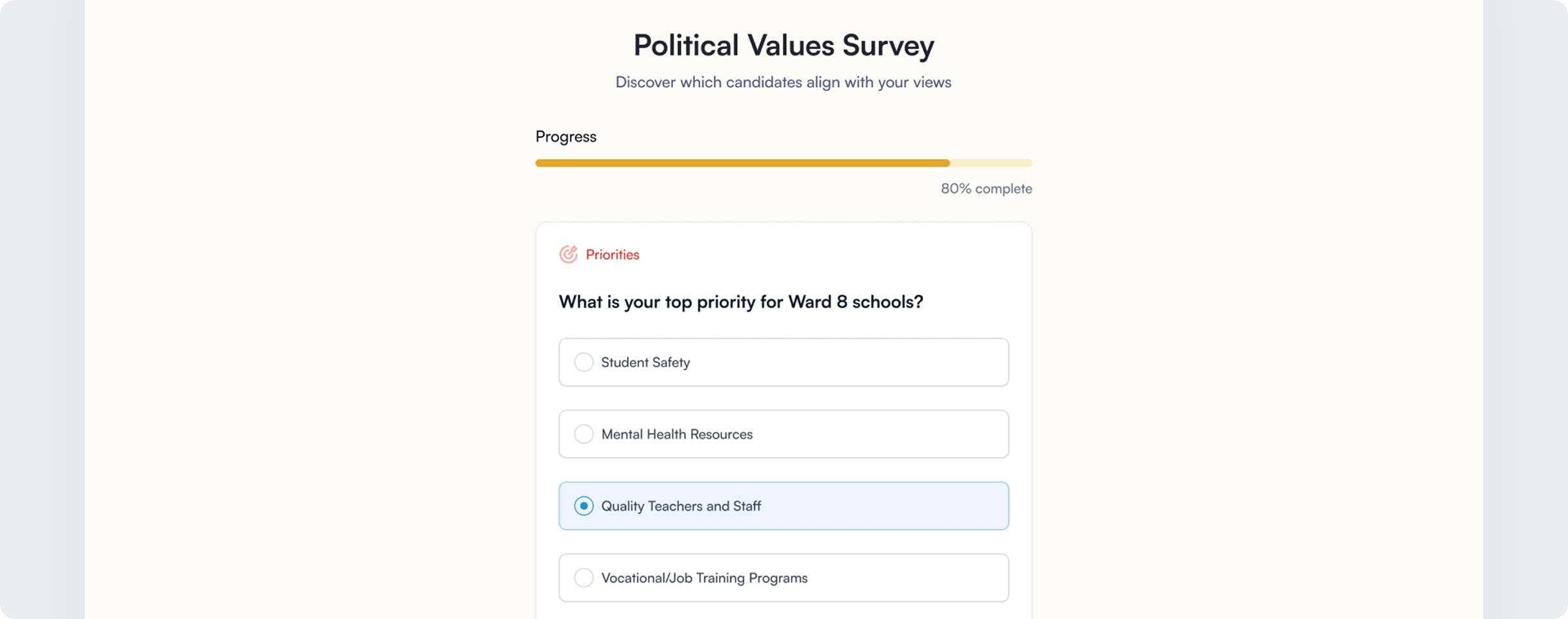Select the Student Safety radio button
The width and height of the screenshot is (1568, 619).
point(583,362)
